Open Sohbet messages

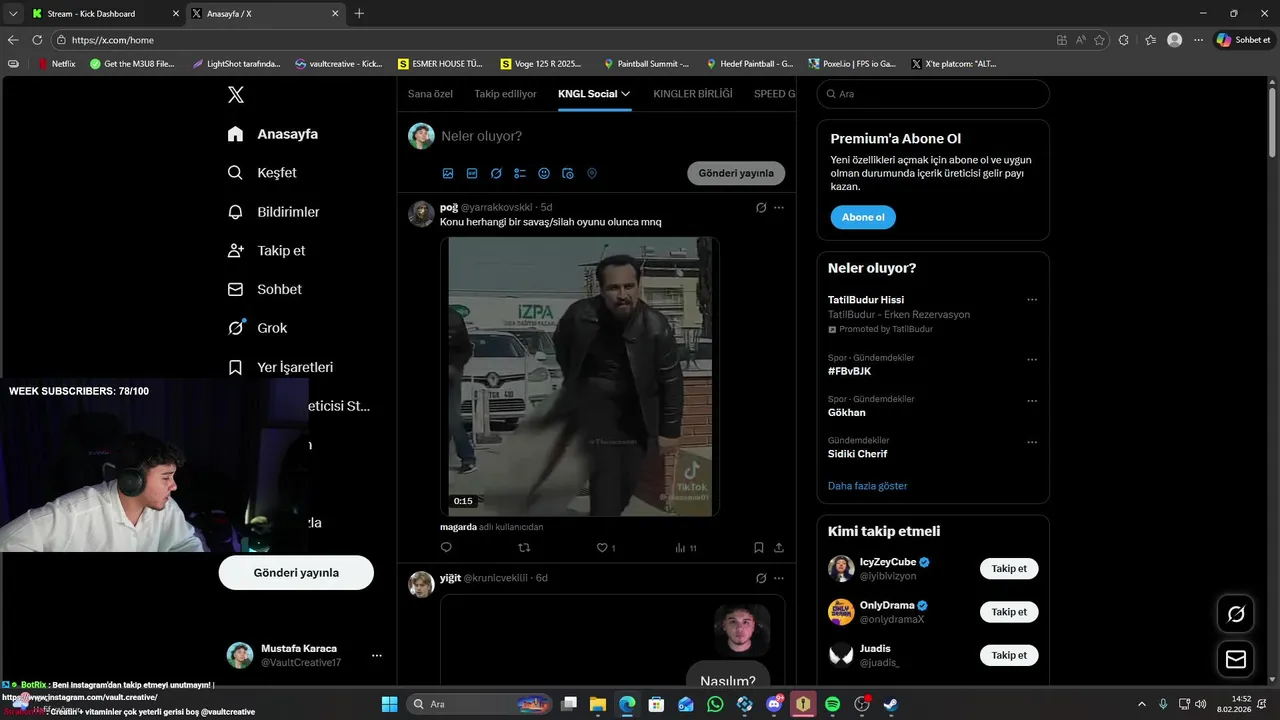(x=264, y=289)
